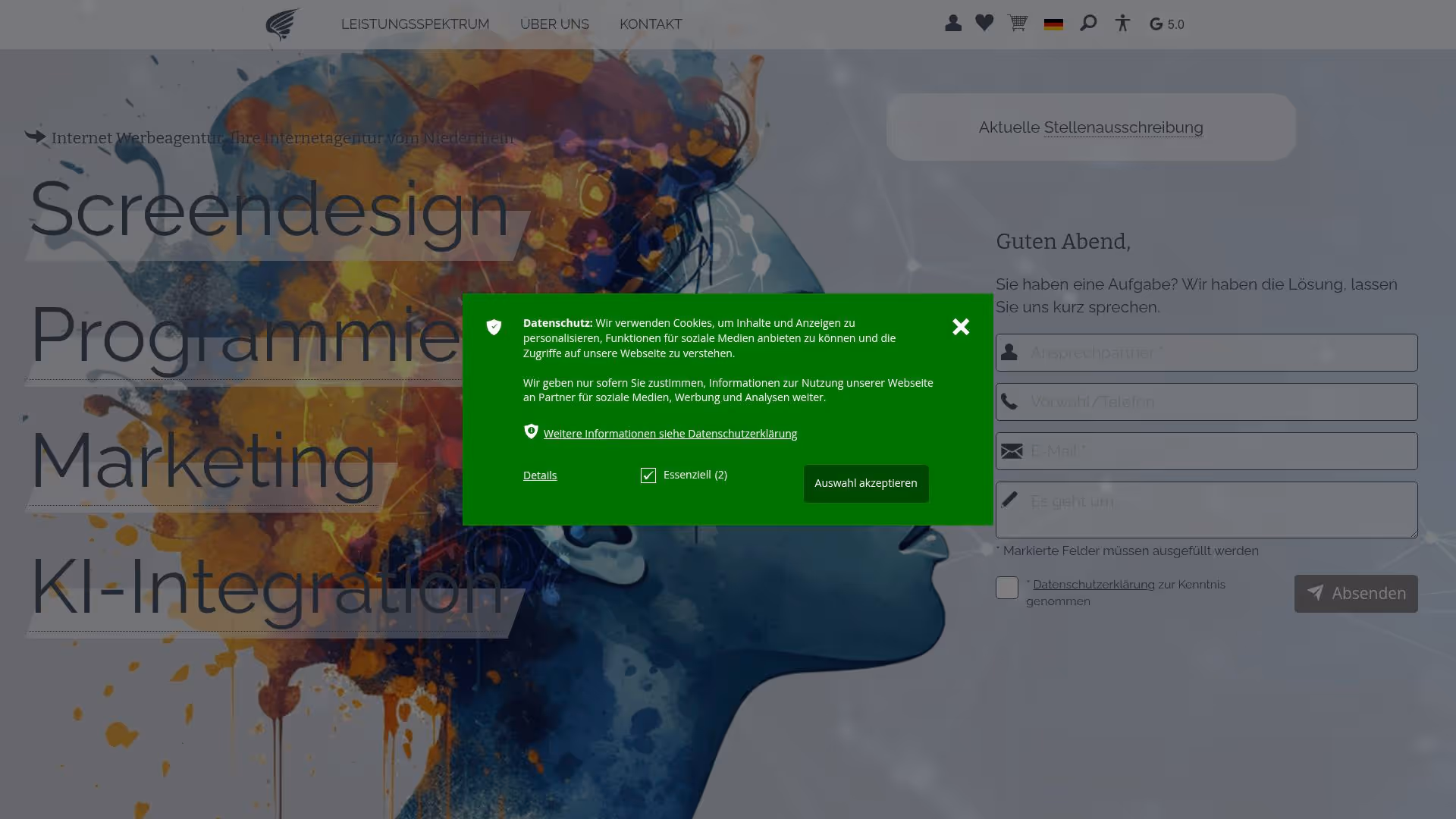The image size is (1456, 819).
Task: Close the cookie banner with X
Action: (x=961, y=327)
